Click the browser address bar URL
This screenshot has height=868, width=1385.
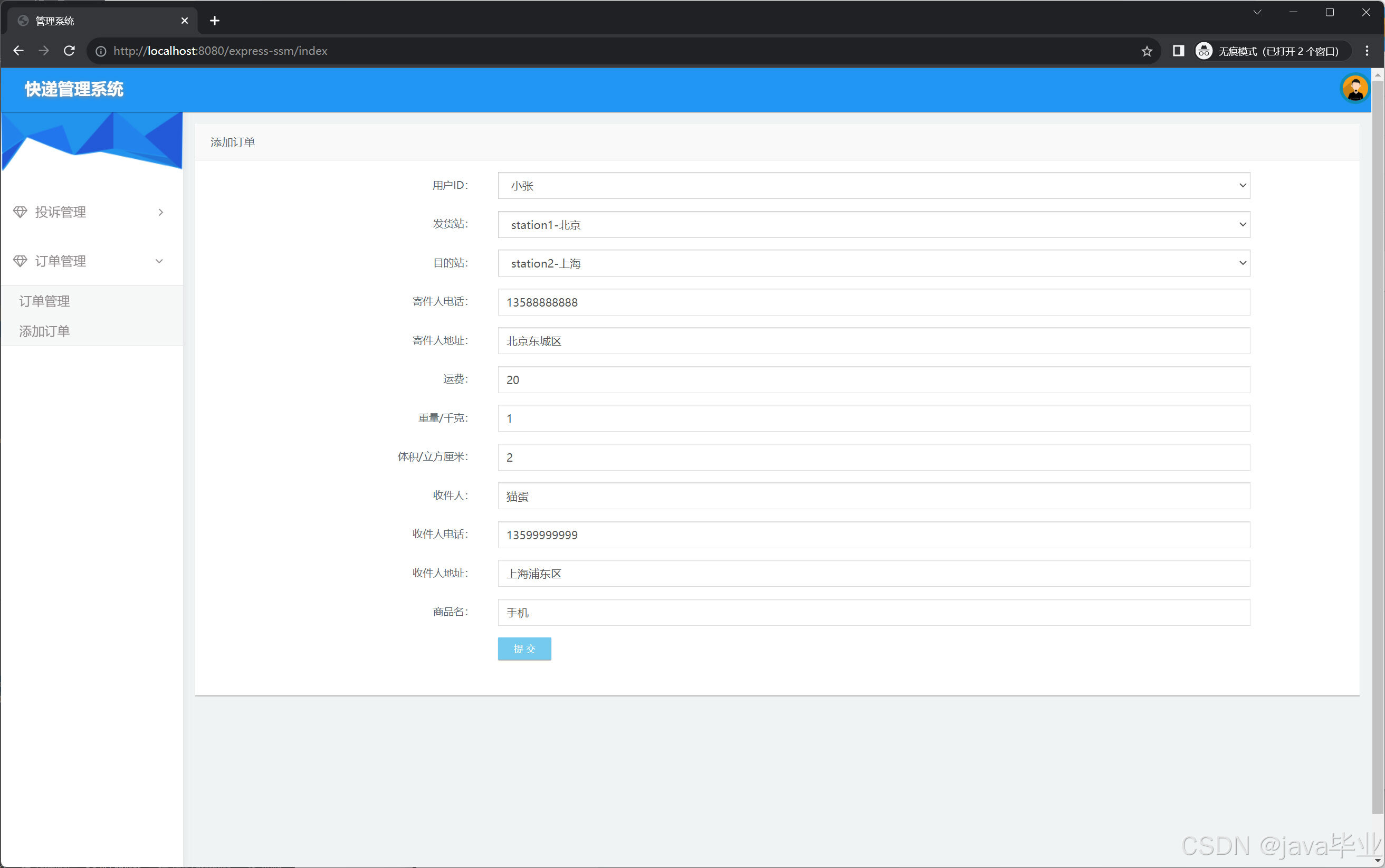(x=221, y=51)
